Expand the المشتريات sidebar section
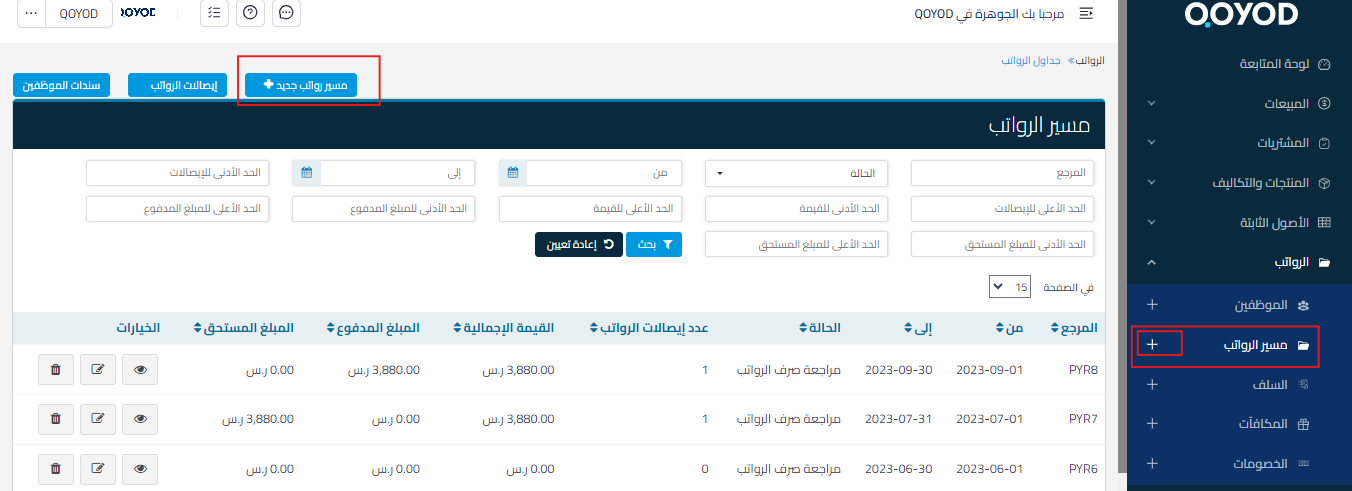This screenshot has width=1352, height=491. click(1240, 143)
